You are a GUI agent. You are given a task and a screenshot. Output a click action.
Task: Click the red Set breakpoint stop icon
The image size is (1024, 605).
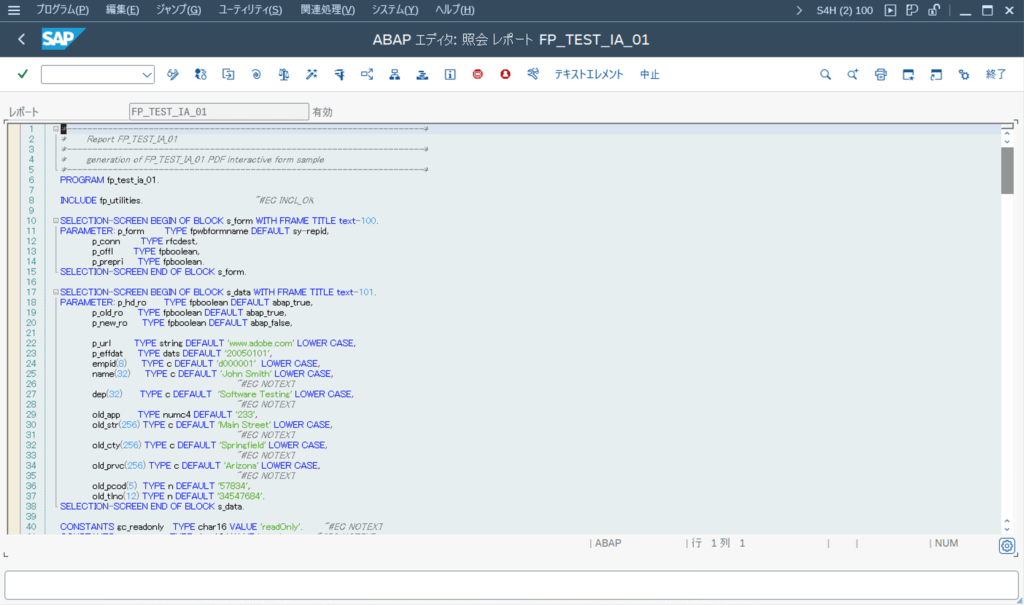tap(478, 74)
